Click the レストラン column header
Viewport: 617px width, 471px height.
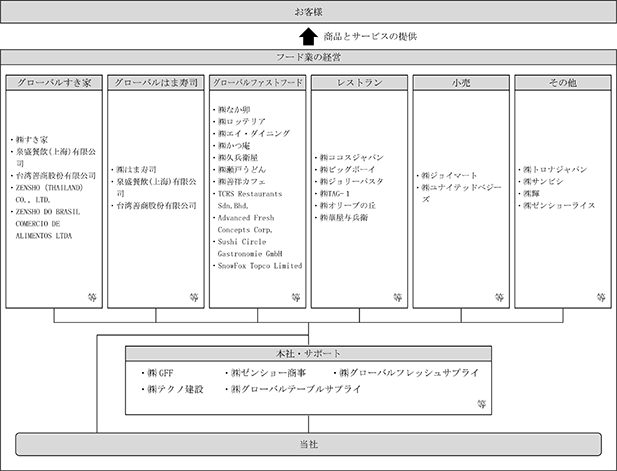click(359, 83)
